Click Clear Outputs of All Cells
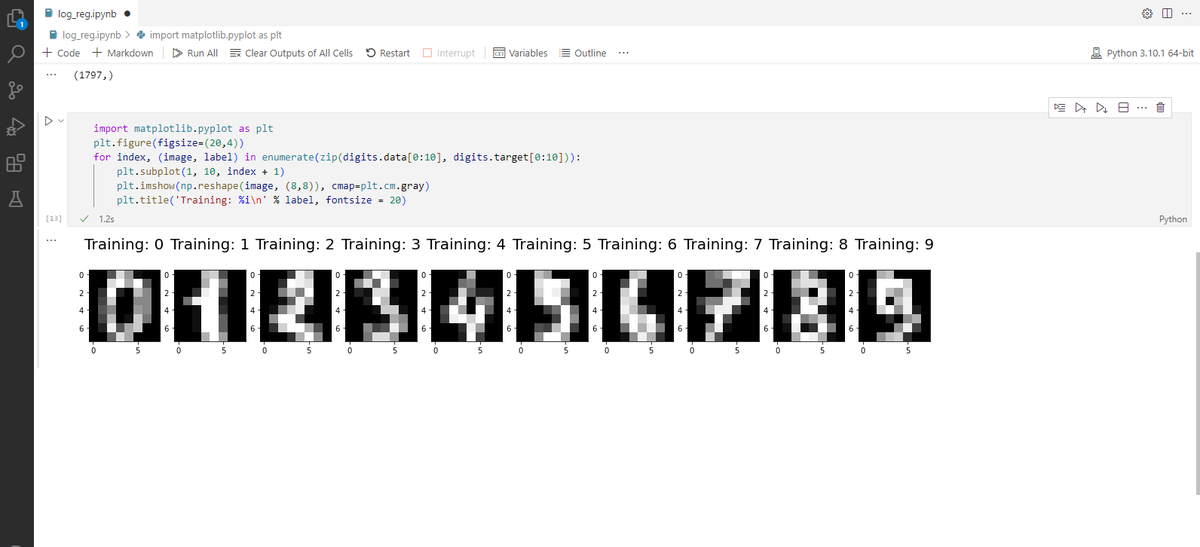The height and width of the screenshot is (547, 1200). click(x=291, y=53)
